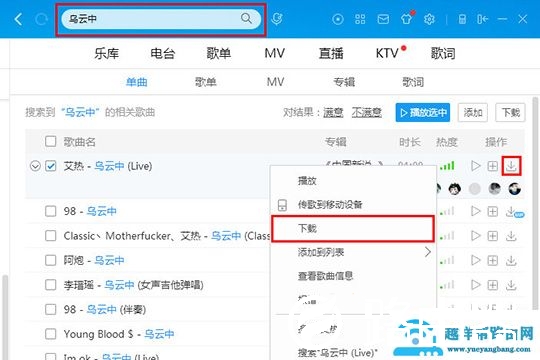Viewport: 540px width, 360px height.
Task: Open the 乐库 tab
Action: (106, 53)
